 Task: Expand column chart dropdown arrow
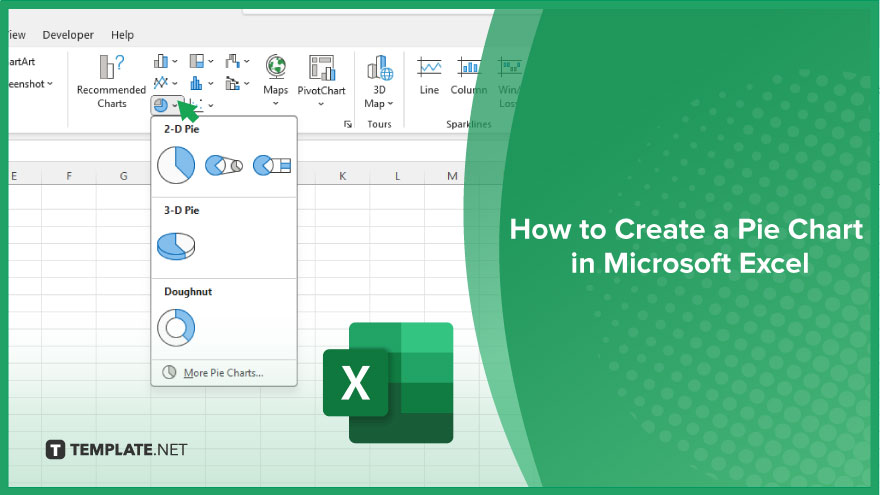pyautogui.click(x=175, y=61)
